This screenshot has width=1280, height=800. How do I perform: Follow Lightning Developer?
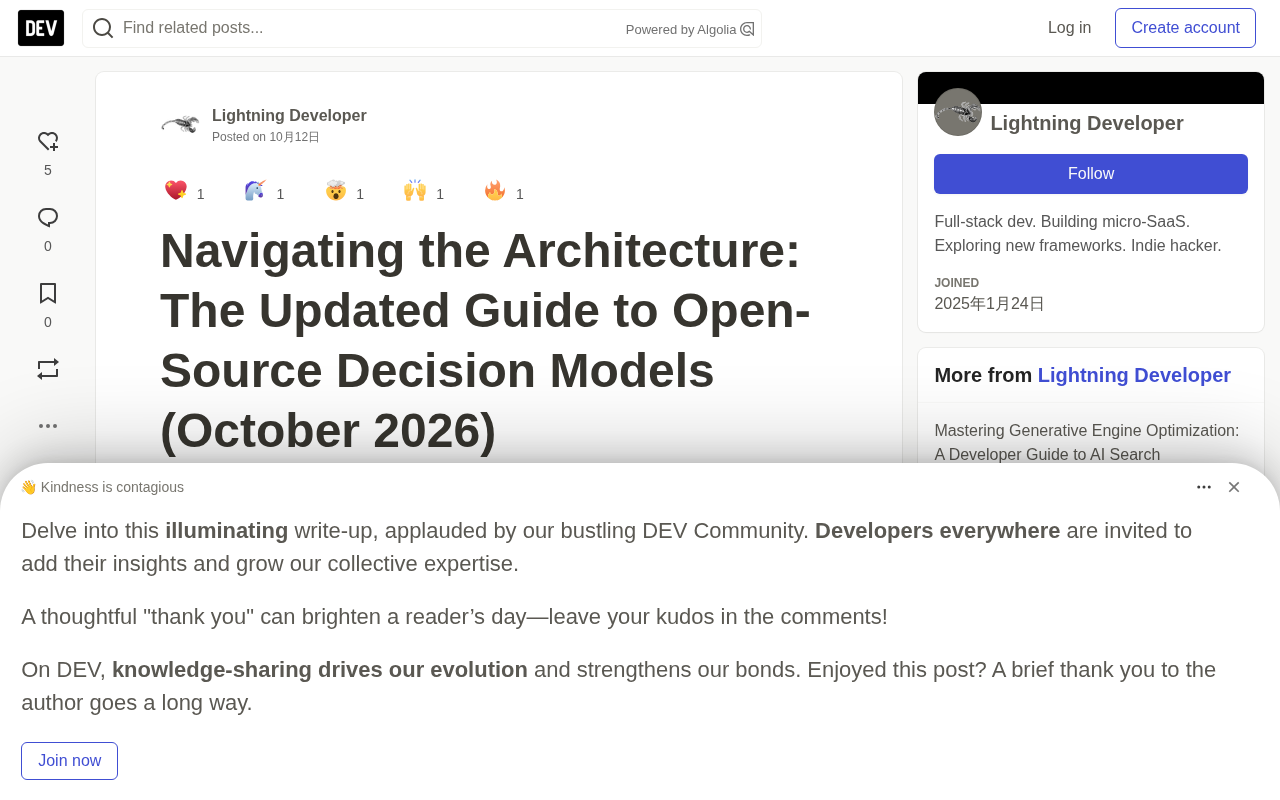click(1091, 174)
